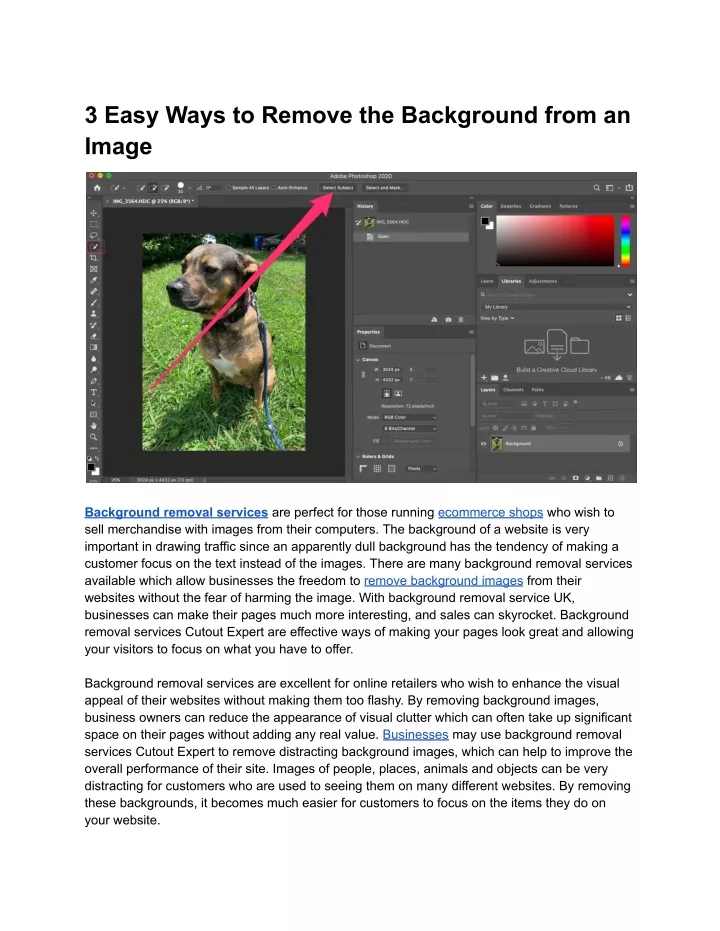Screen dimensions: 720x931
Task: Enable Sample All Layers checkbox
Action: pyautogui.click(x=228, y=188)
